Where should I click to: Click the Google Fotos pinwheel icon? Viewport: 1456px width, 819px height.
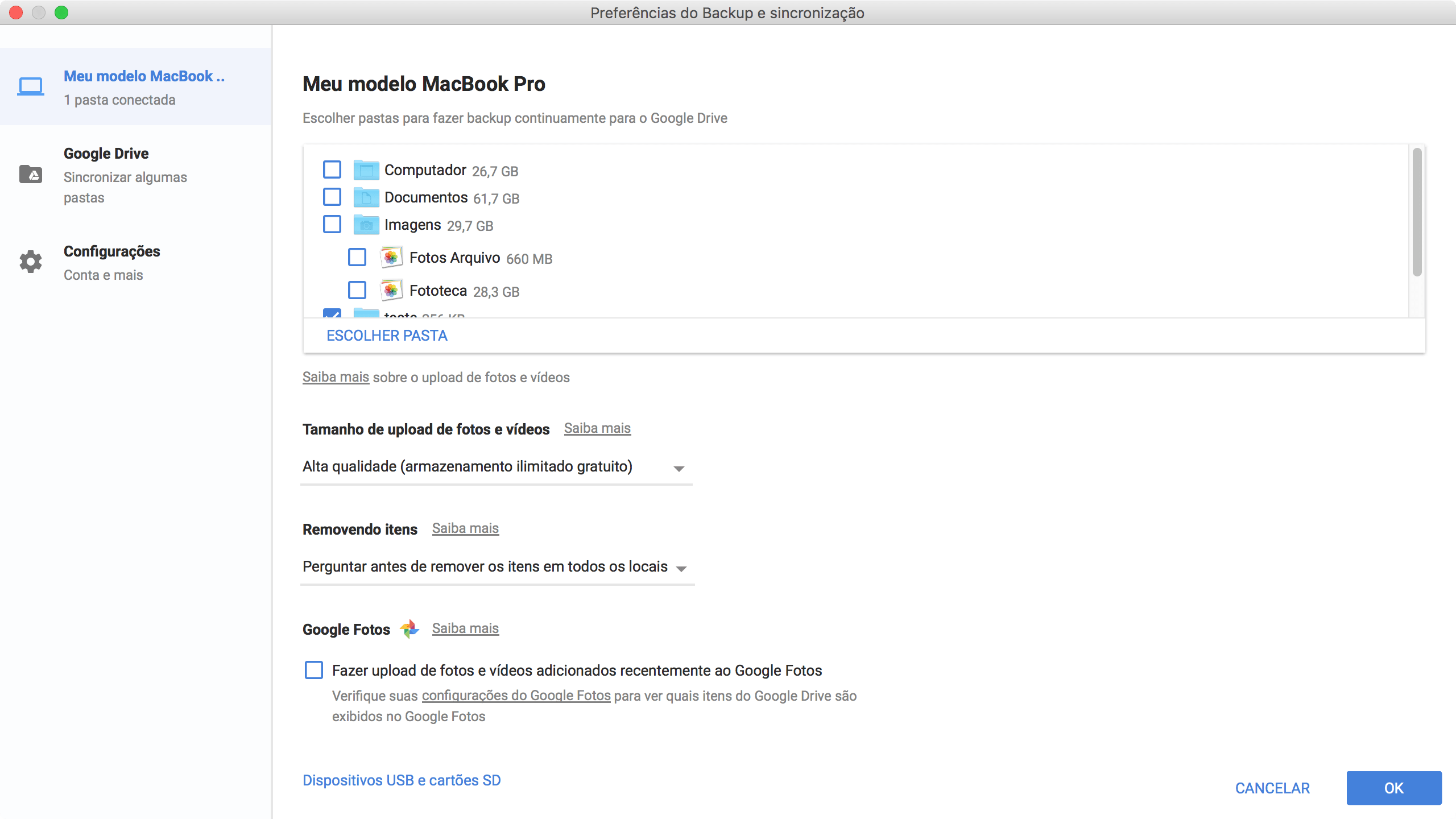[x=409, y=629]
